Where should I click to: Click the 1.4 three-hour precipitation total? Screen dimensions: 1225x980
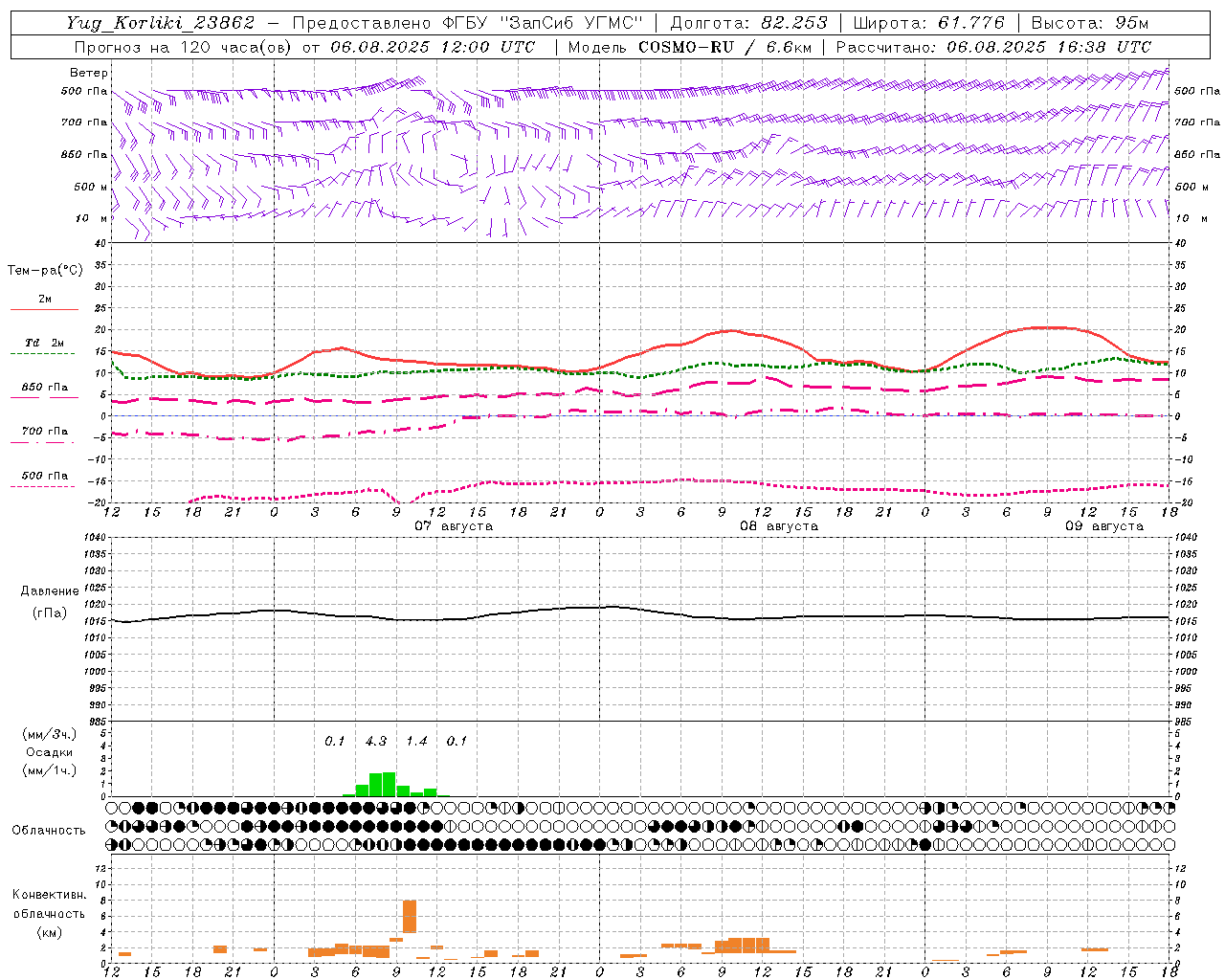(416, 741)
